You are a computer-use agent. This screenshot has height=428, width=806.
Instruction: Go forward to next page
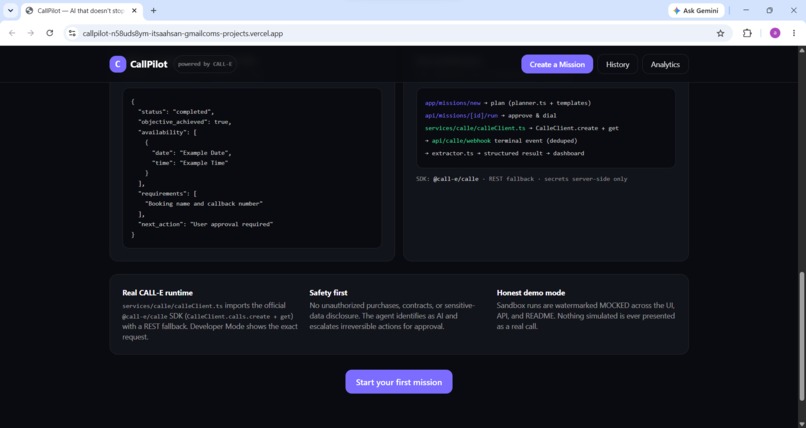pos(31,33)
